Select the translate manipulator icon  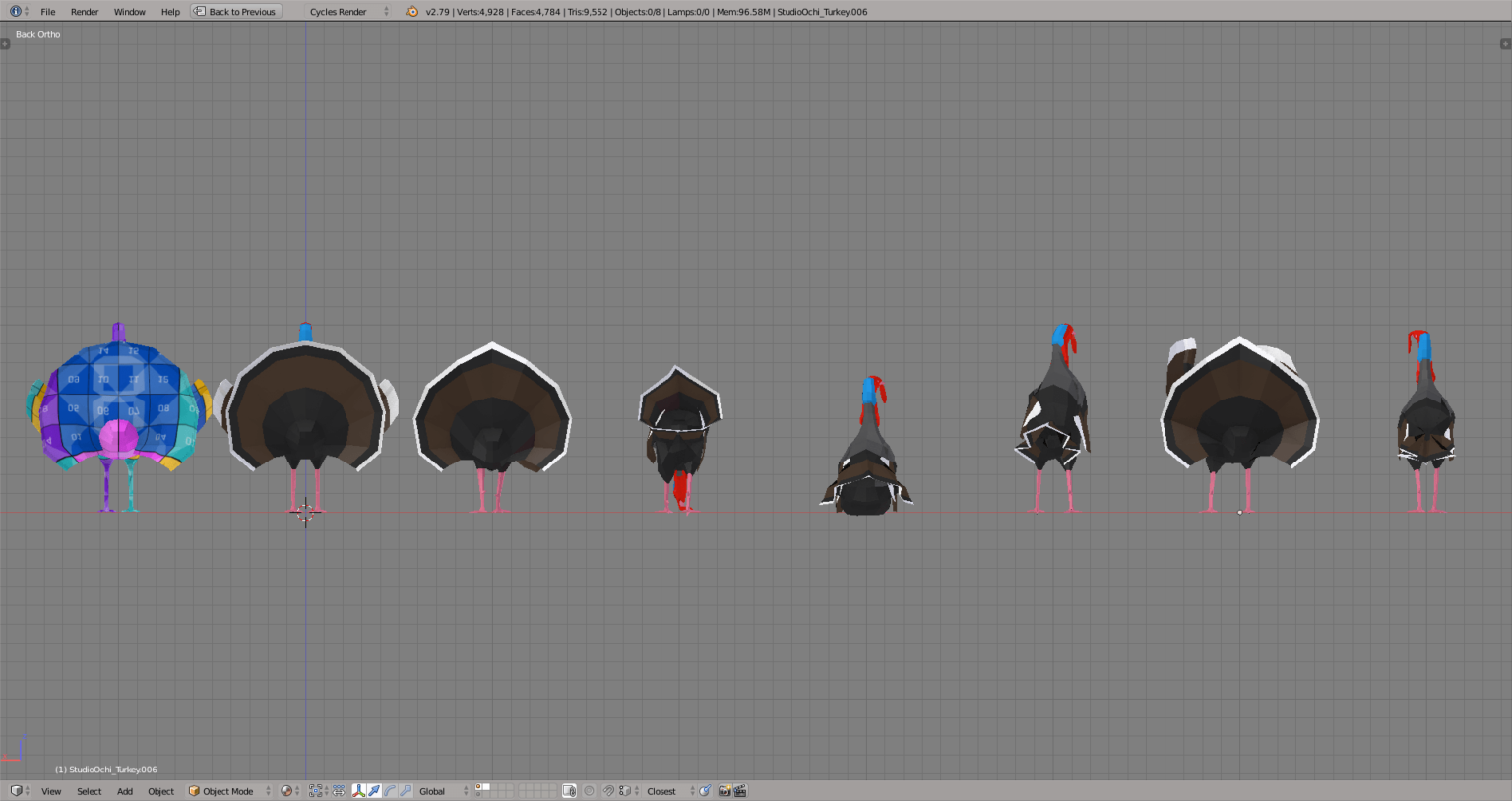[x=374, y=790]
